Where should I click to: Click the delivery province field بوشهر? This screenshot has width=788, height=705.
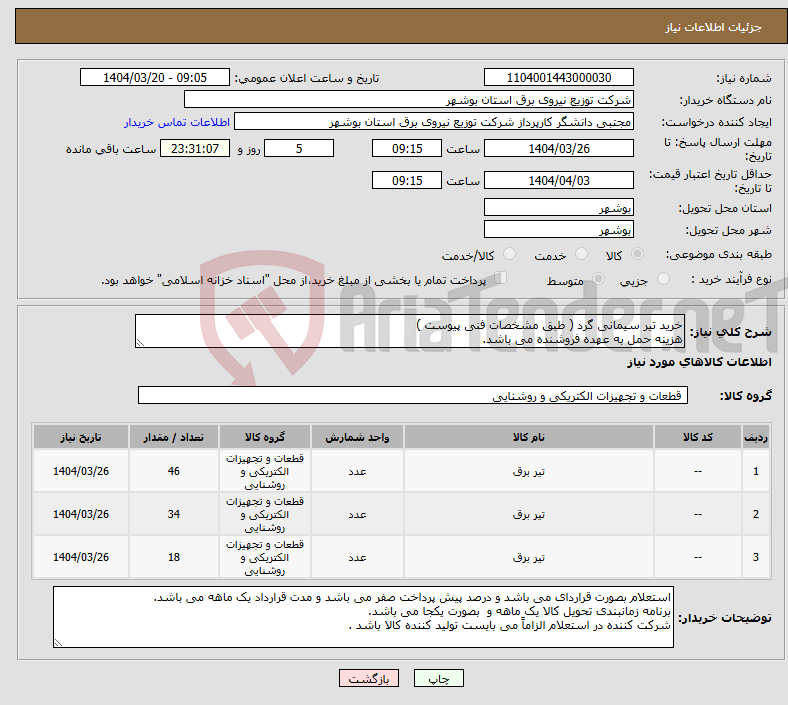pyautogui.click(x=558, y=207)
